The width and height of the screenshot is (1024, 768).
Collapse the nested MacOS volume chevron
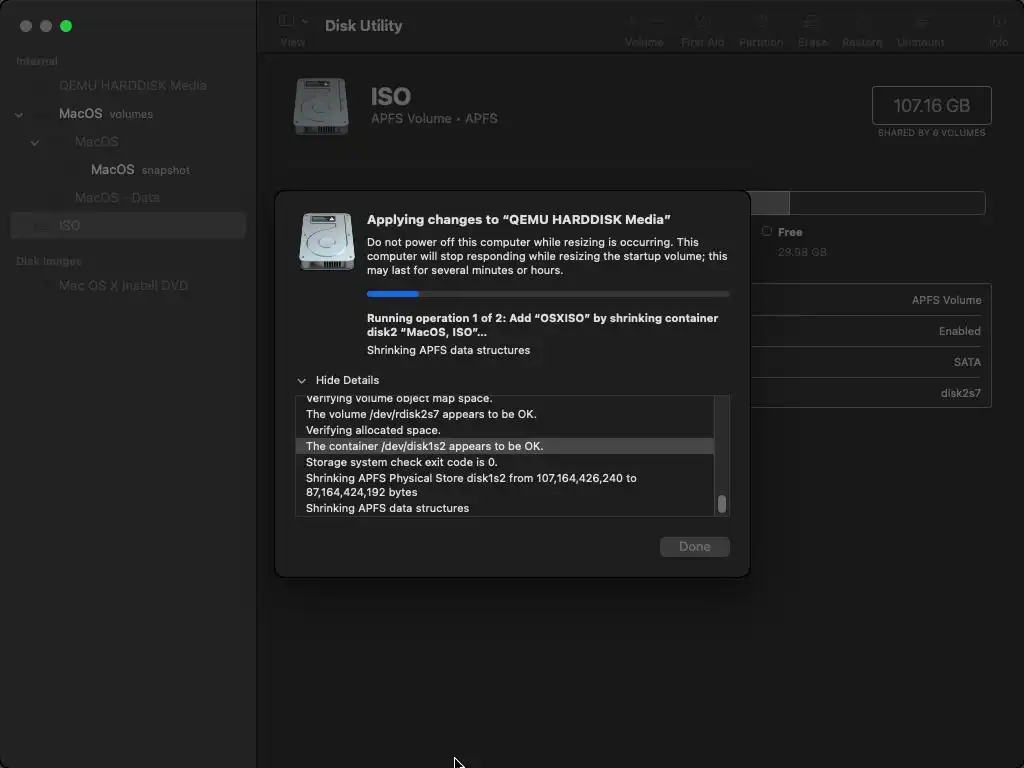(35, 142)
